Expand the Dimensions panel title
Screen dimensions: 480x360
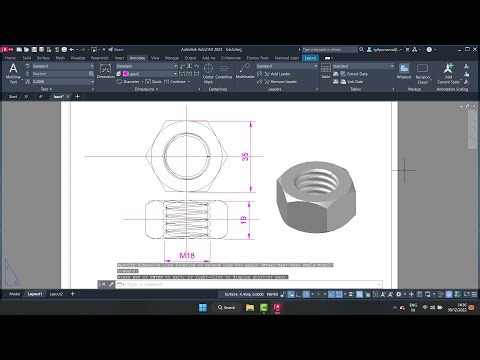coord(146,89)
